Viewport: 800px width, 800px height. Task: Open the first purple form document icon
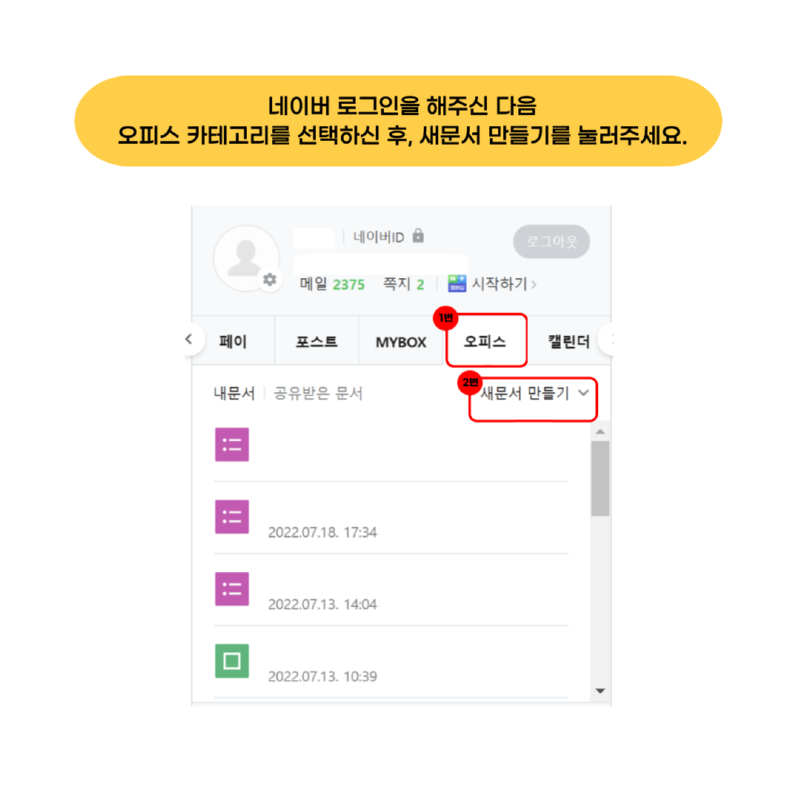coord(232,444)
